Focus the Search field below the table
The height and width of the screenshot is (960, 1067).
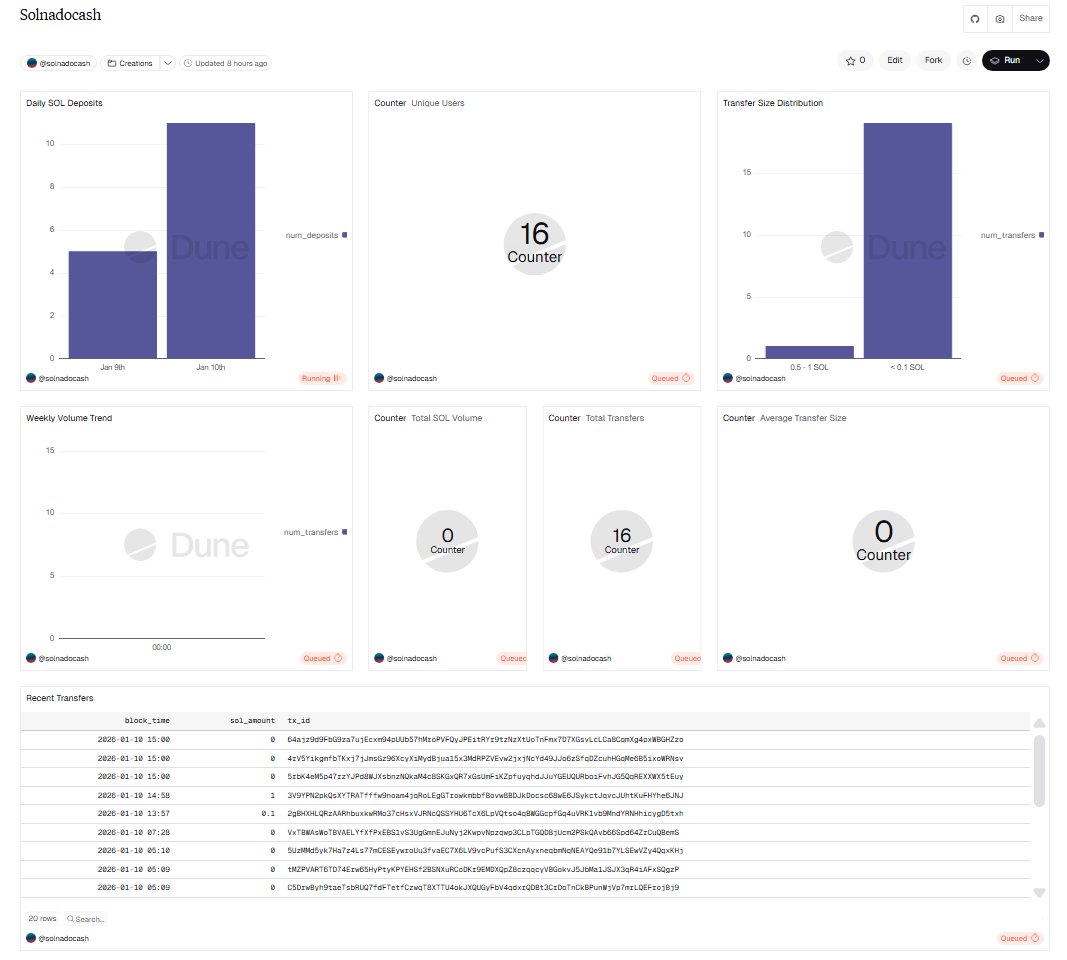[x=86, y=919]
